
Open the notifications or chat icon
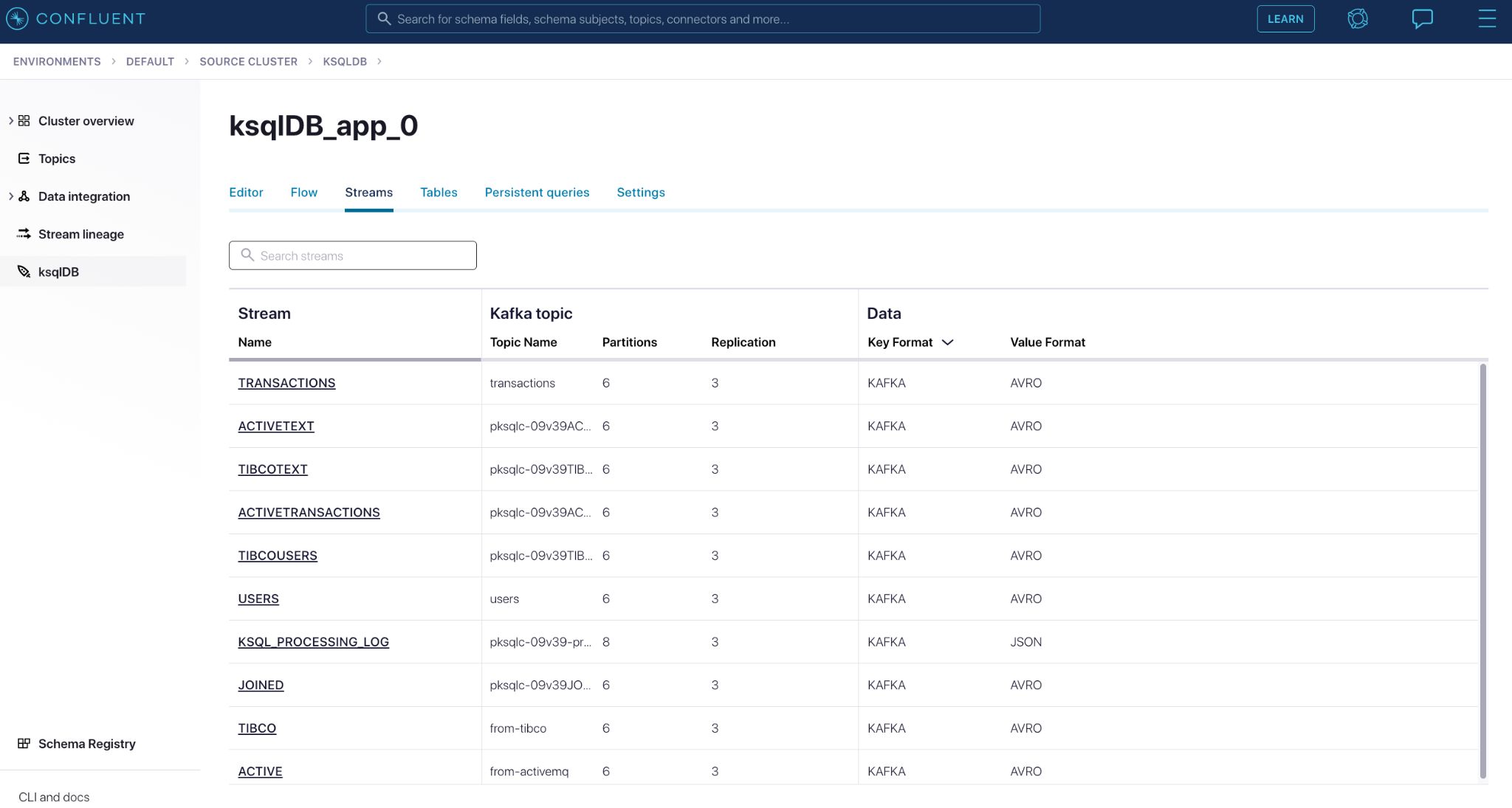click(1423, 18)
